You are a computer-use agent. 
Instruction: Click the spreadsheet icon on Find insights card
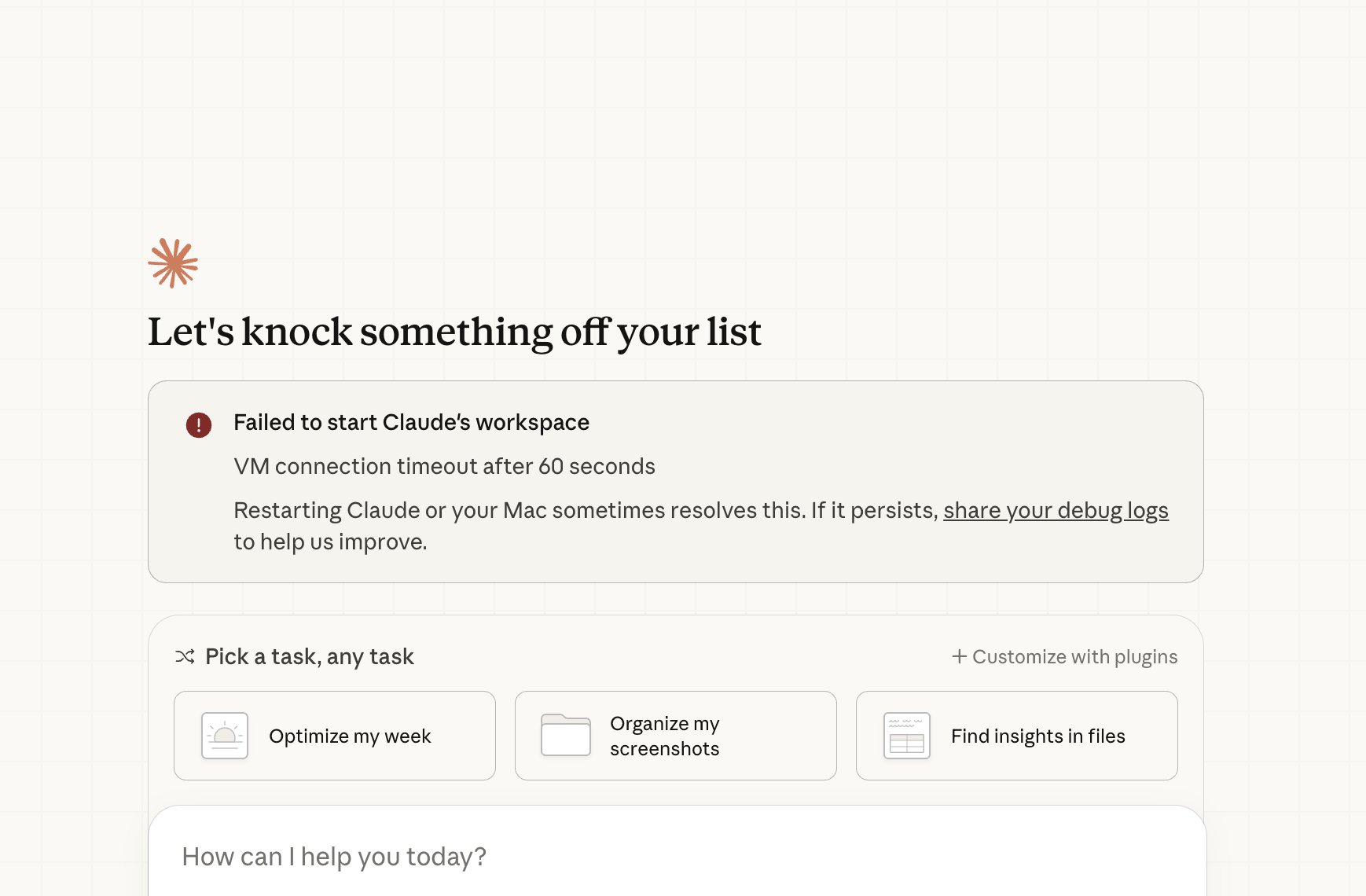click(x=907, y=736)
